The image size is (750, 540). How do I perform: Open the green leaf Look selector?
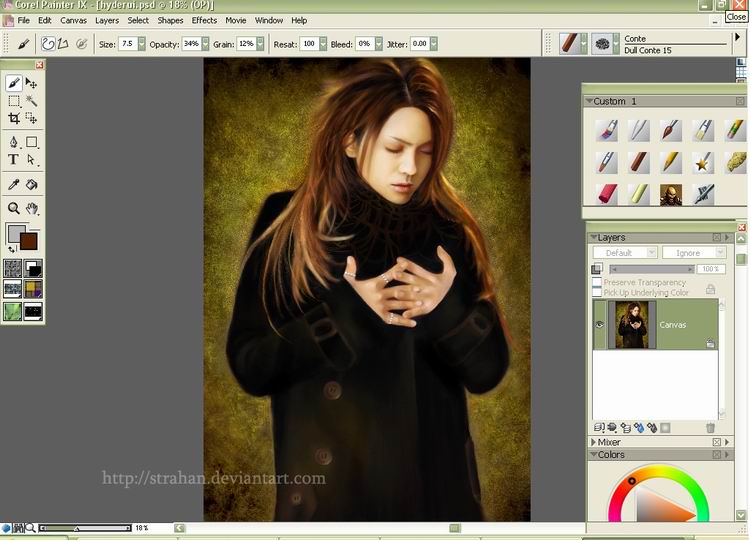[x=13, y=311]
